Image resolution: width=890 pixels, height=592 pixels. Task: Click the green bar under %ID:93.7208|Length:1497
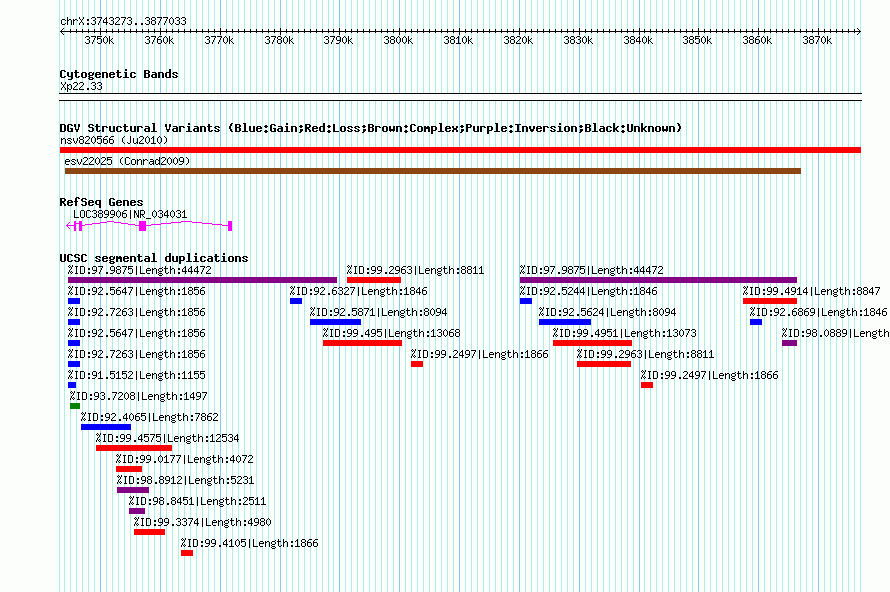point(75,406)
